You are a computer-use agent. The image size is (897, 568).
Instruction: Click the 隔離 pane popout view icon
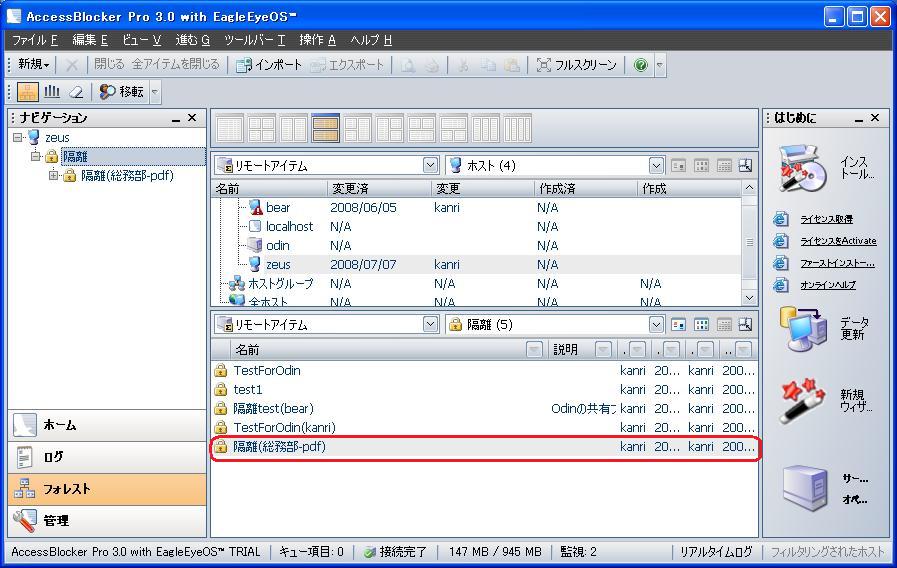pyautogui.click(x=745, y=324)
